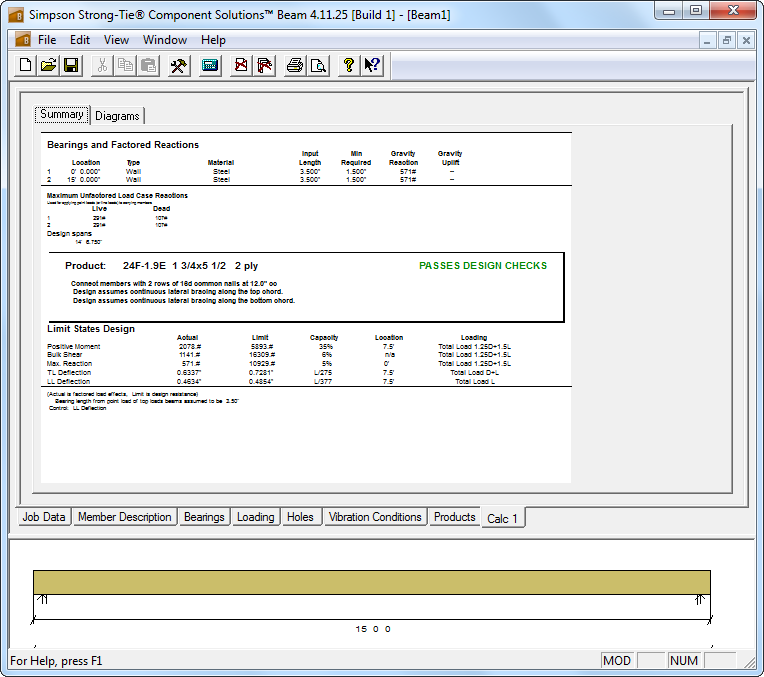This screenshot has height=677, width=764.
Task: Open the View menu
Action: tap(116, 40)
